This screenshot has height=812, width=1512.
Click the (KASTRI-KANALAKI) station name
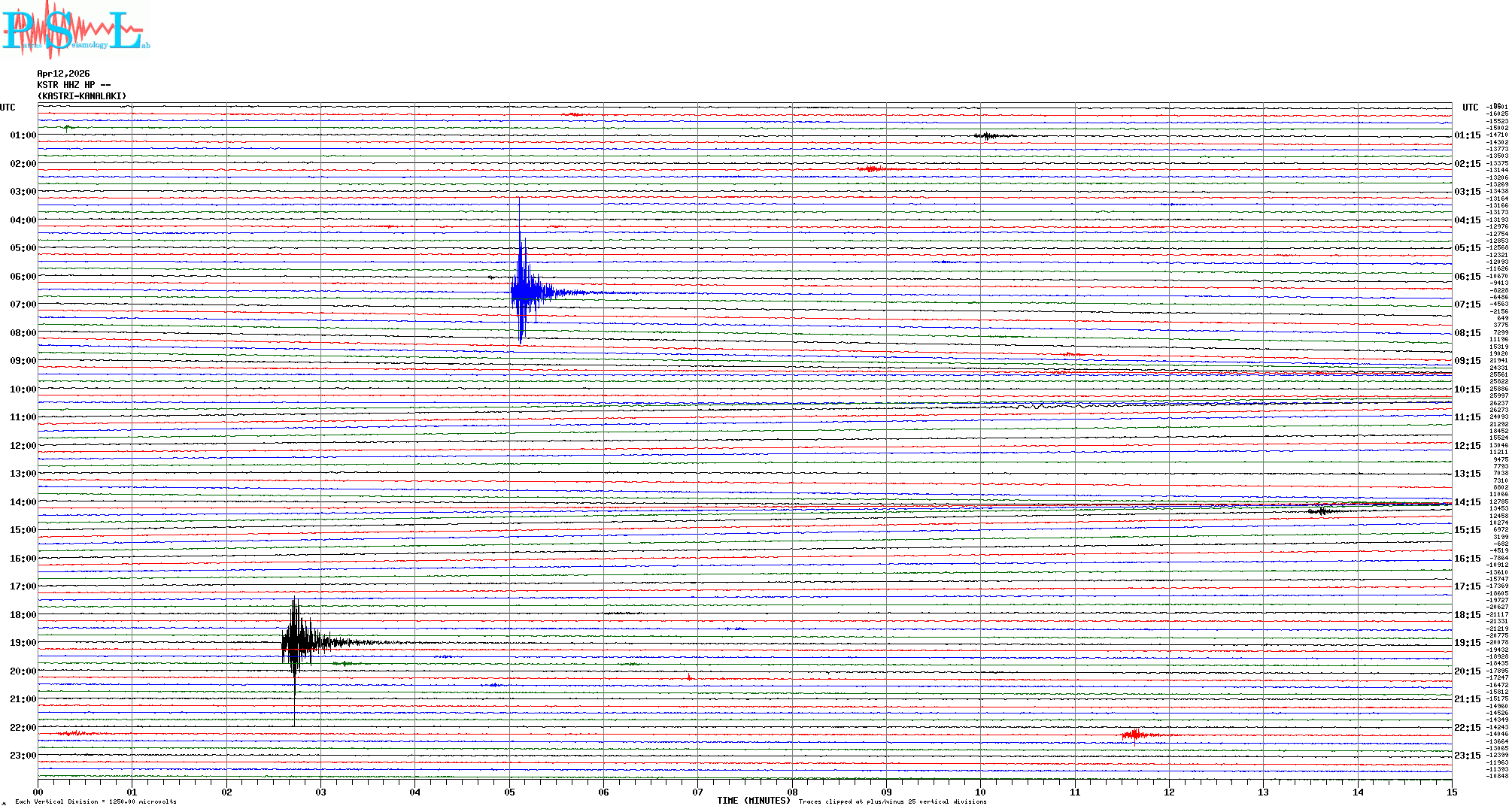coord(82,96)
